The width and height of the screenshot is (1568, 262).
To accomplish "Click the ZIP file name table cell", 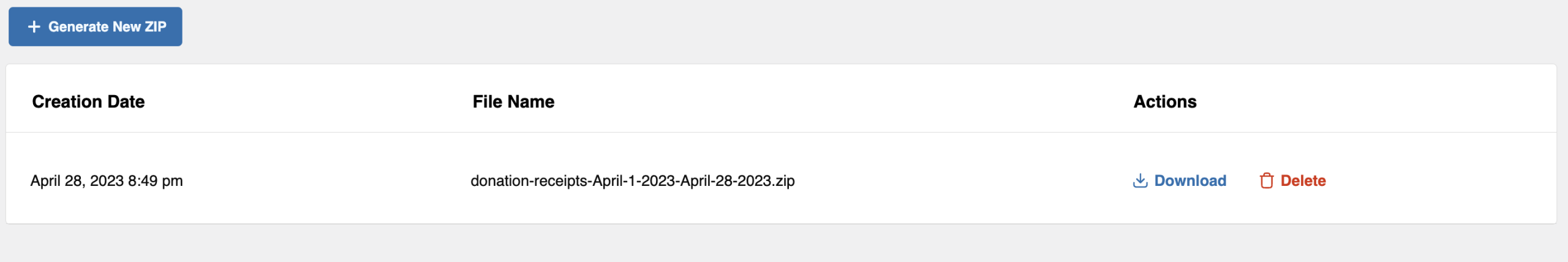I will 633,180.
